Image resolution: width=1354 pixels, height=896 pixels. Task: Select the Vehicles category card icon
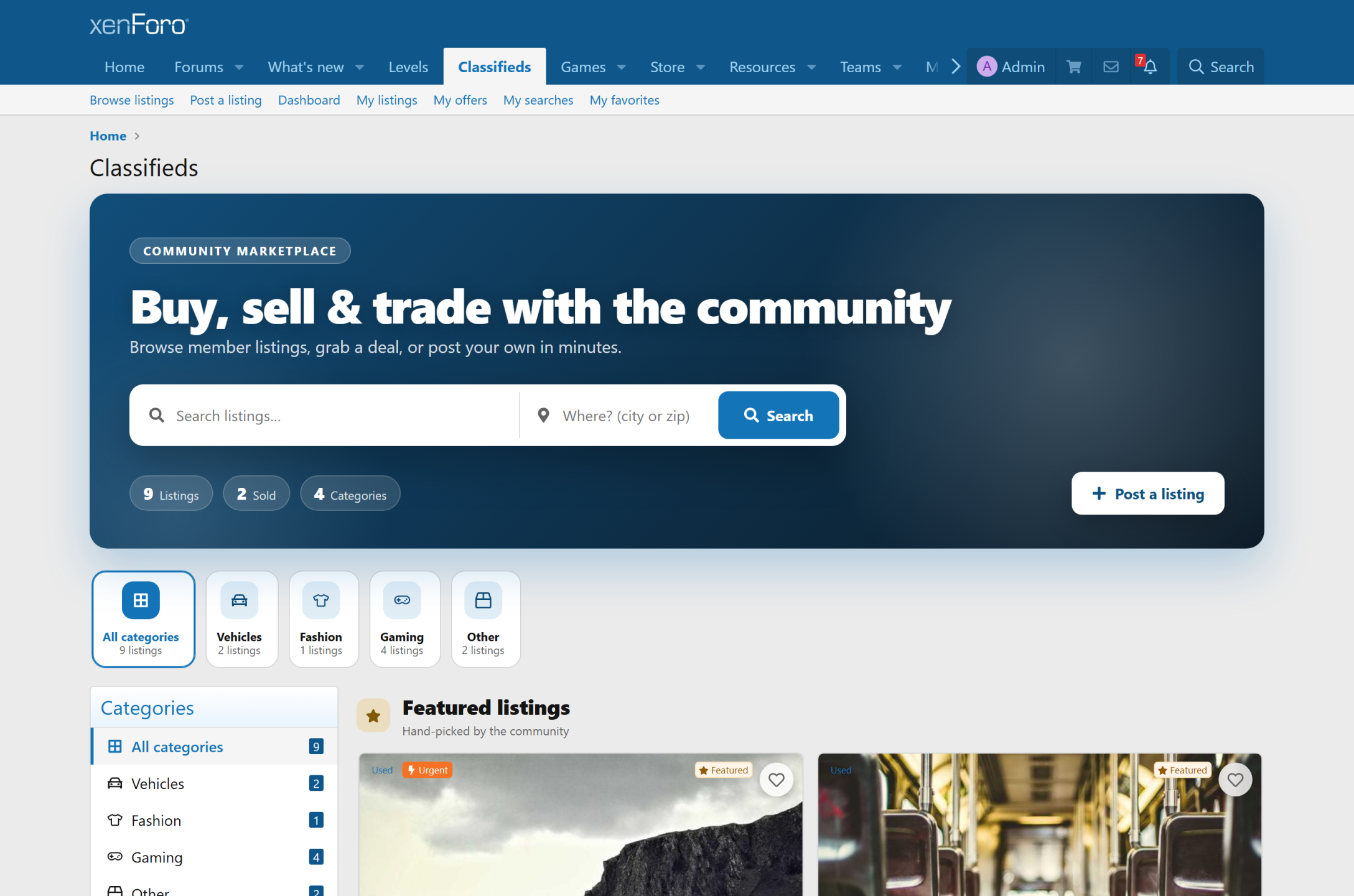click(240, 600)
